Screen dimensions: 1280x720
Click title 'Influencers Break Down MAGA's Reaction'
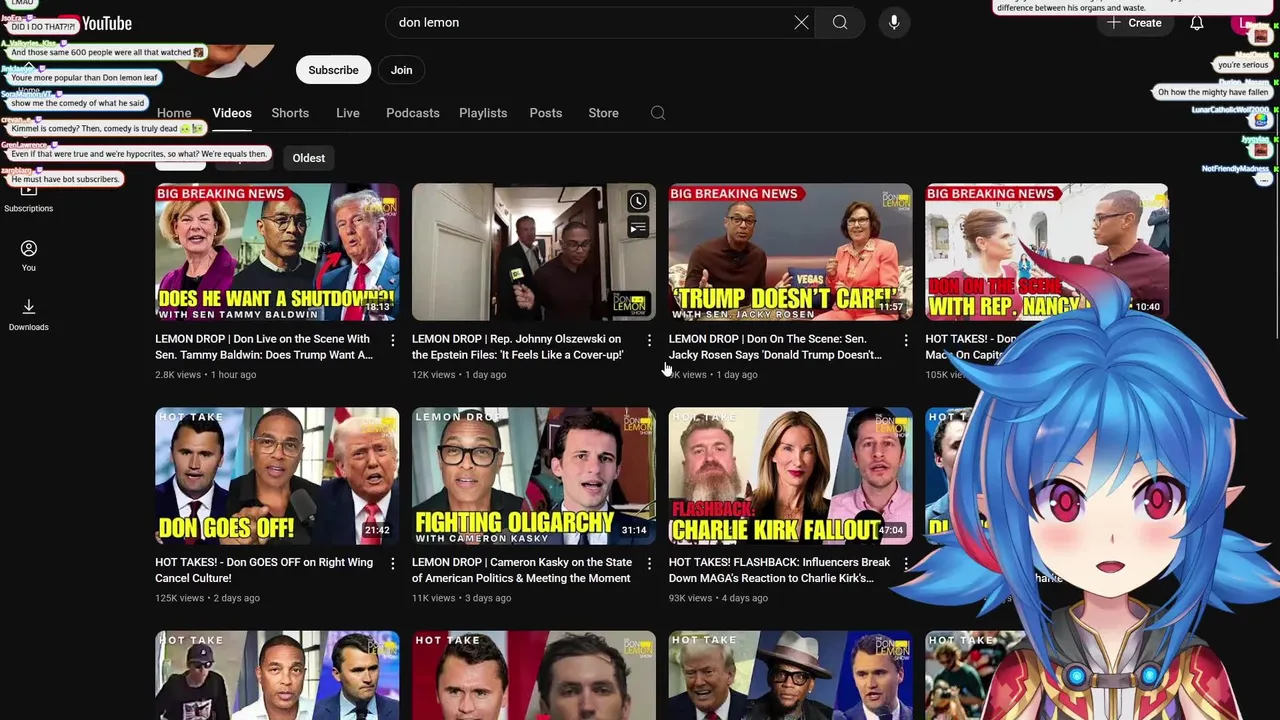(x=779, y=570)
